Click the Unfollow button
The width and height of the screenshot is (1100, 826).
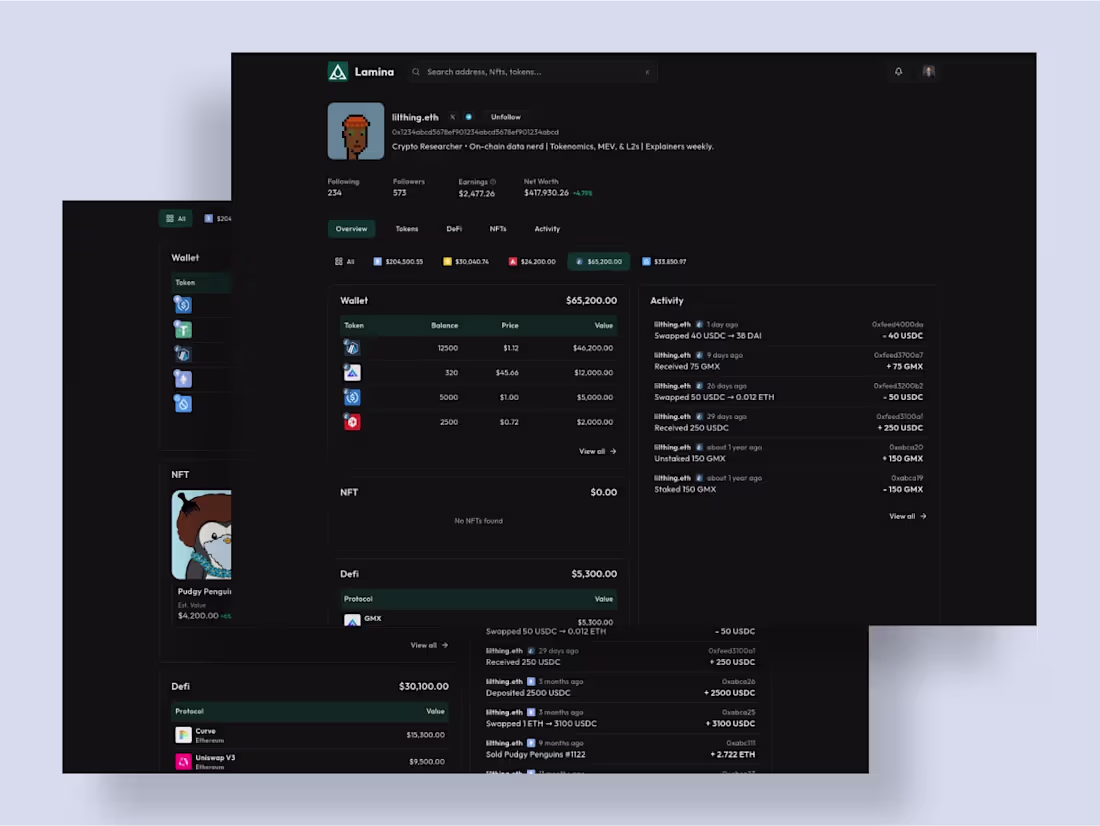[x=506, y=117]
